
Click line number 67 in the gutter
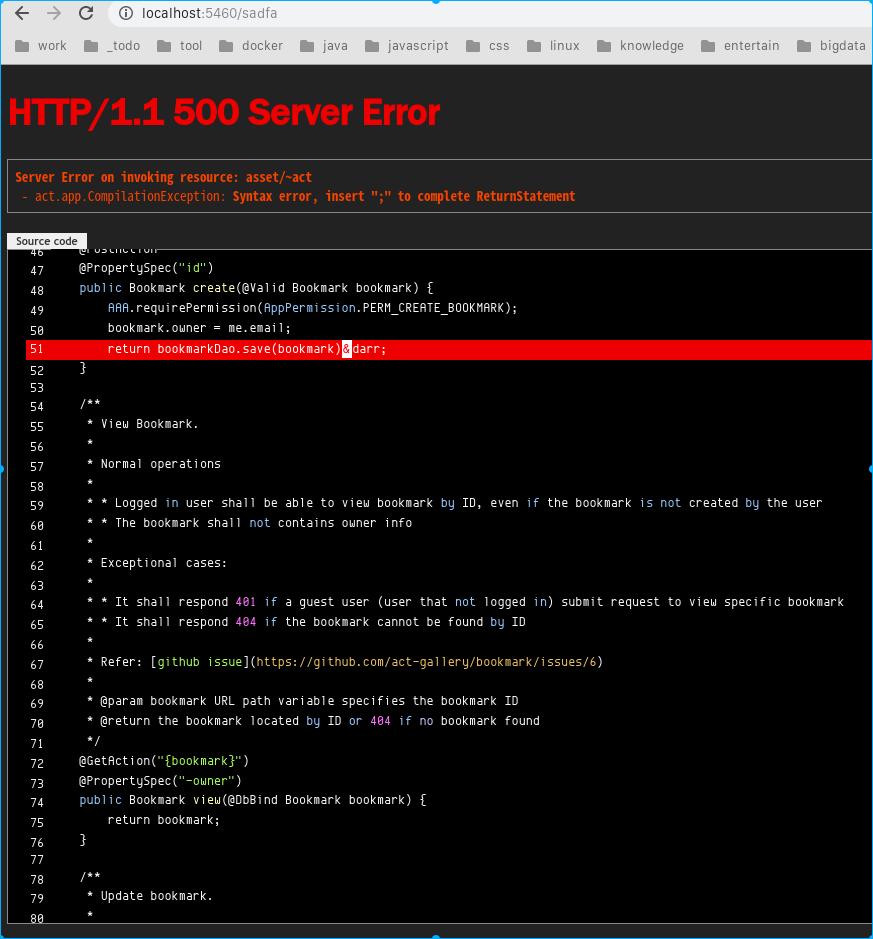[x=37, y=665]
